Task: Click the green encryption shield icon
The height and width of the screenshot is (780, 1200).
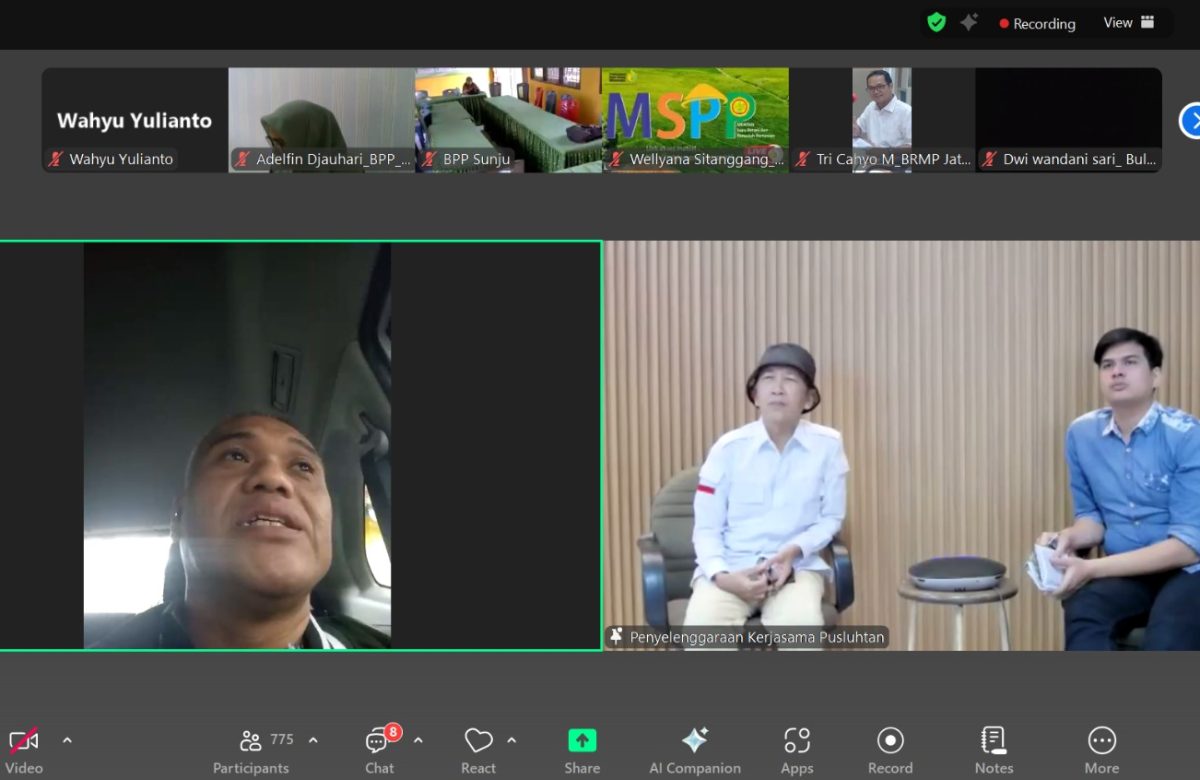Action: point(936,23)
